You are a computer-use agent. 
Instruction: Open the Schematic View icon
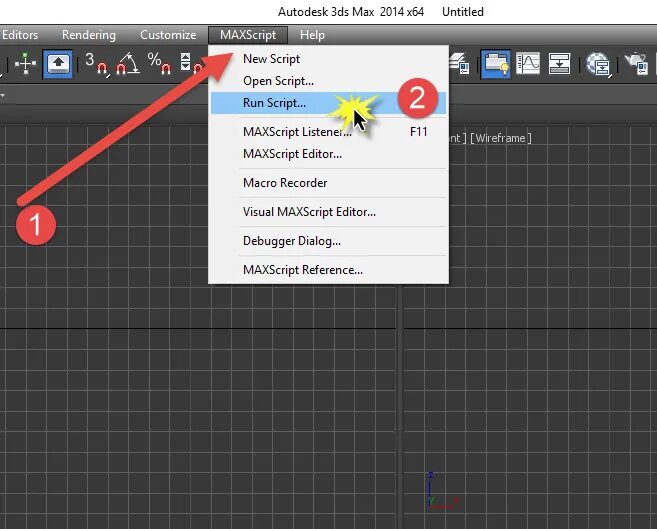(x=559, y=64)
